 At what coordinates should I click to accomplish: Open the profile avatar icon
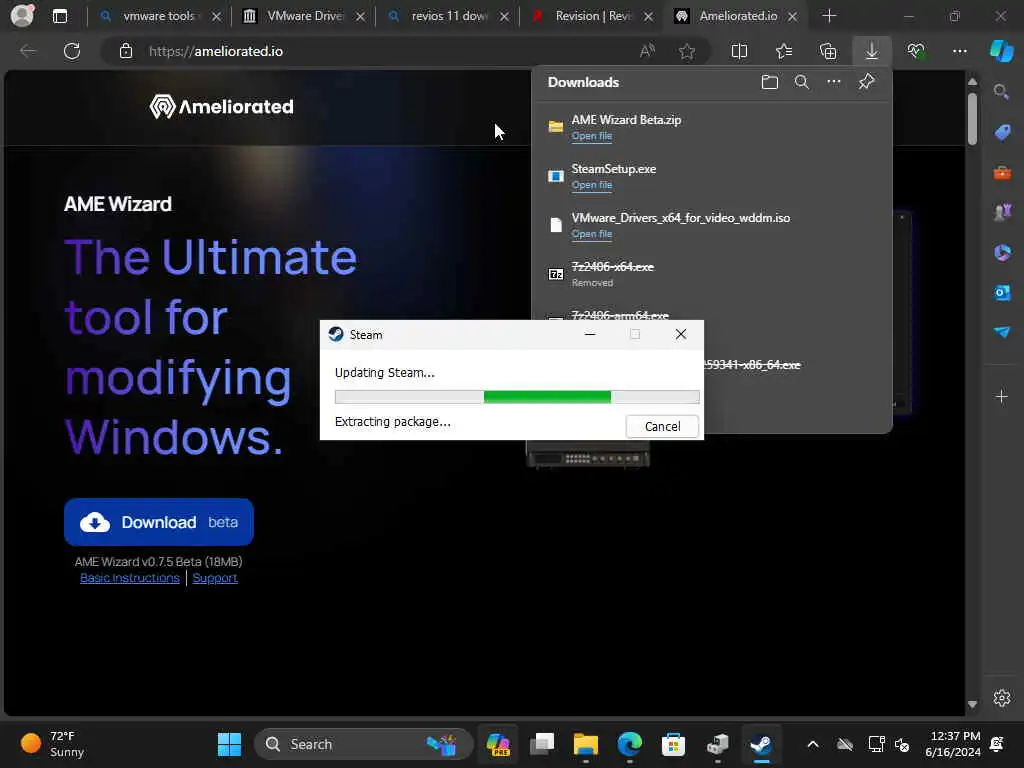[x=22, y=15]
